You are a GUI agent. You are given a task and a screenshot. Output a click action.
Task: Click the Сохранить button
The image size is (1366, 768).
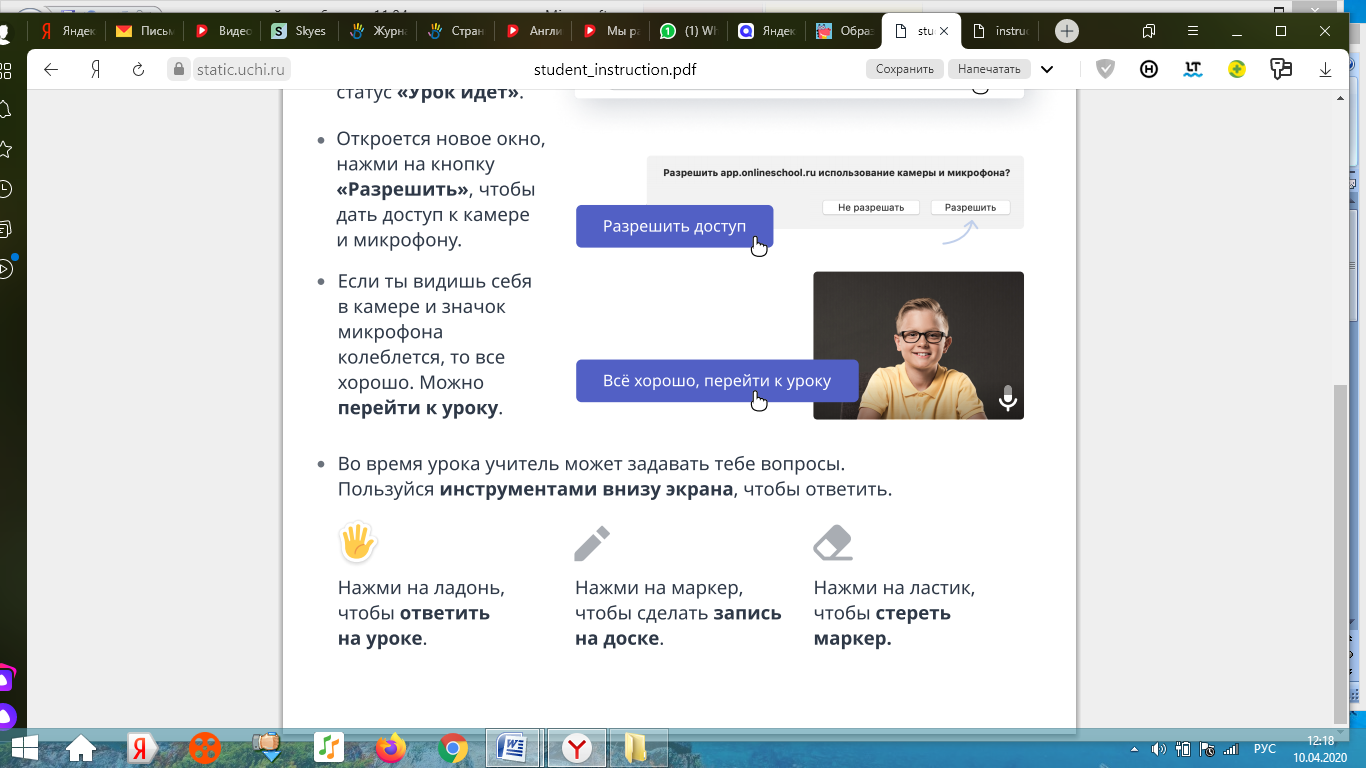coord(905,70)
